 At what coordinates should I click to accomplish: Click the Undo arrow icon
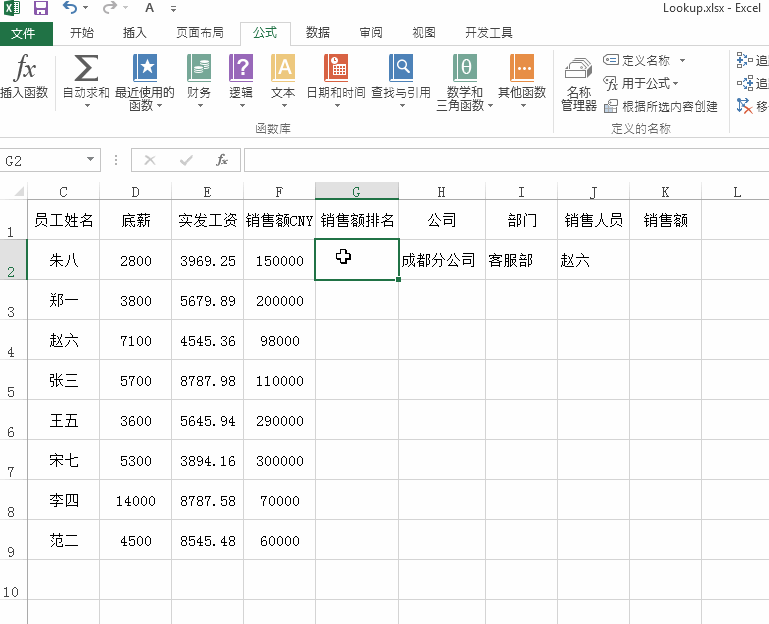[70, 8]
